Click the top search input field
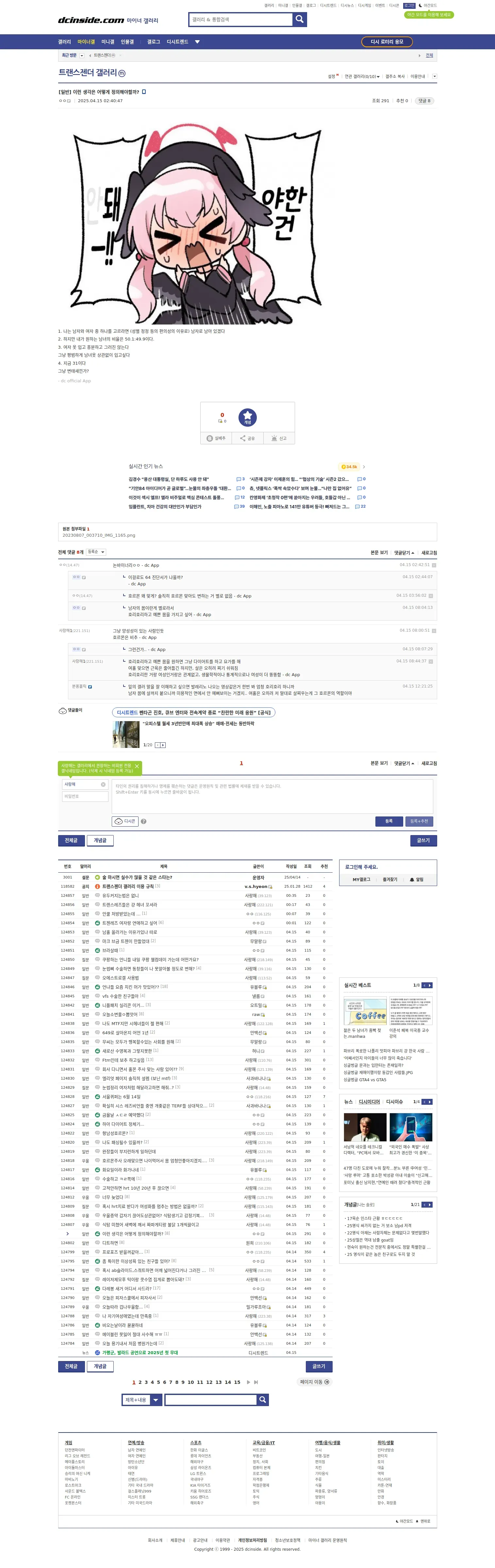 [x=241, y=20]
